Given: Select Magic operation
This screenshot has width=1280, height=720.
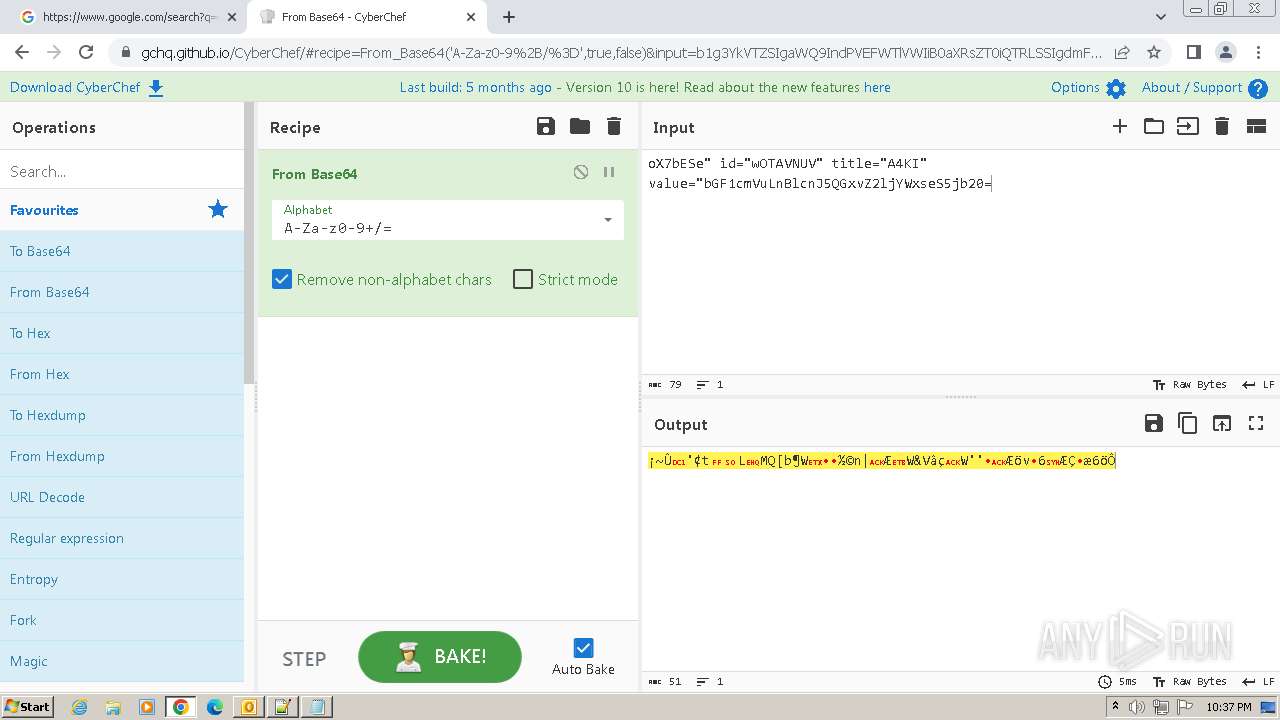Looking at the screenshot, I should (122, 661).
